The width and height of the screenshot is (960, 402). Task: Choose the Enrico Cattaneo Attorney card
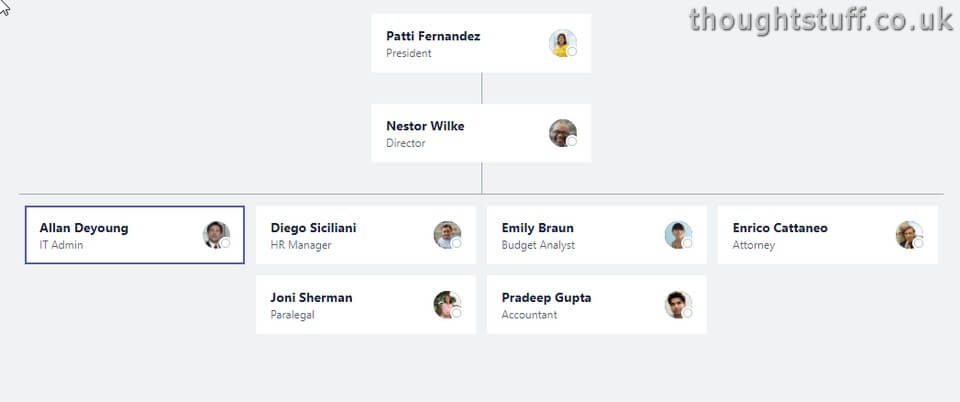point(828,235)
